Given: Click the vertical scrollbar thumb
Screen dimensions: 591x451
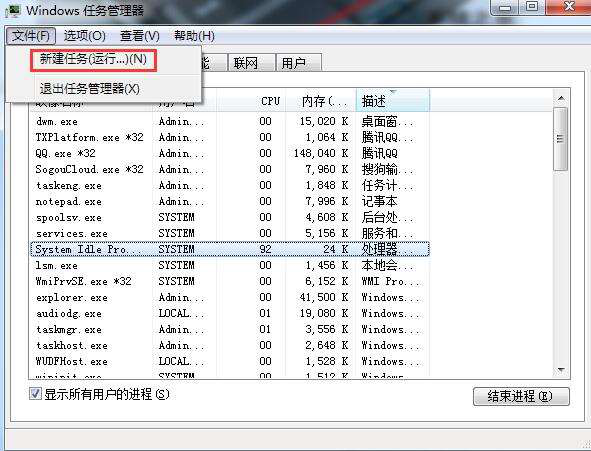Looking at the screenshot, I should pyautogui.click(x=561, y=139).
